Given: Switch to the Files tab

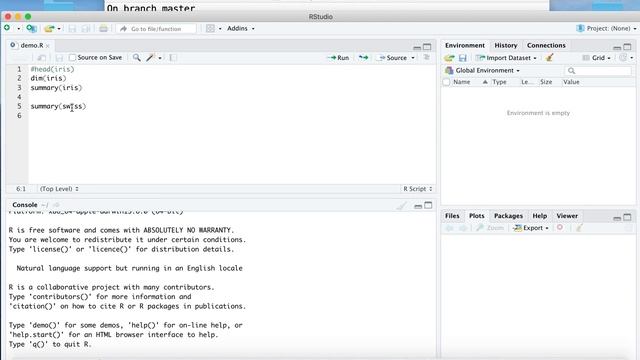Looking at the screenshot, I should tap(452, 216).
